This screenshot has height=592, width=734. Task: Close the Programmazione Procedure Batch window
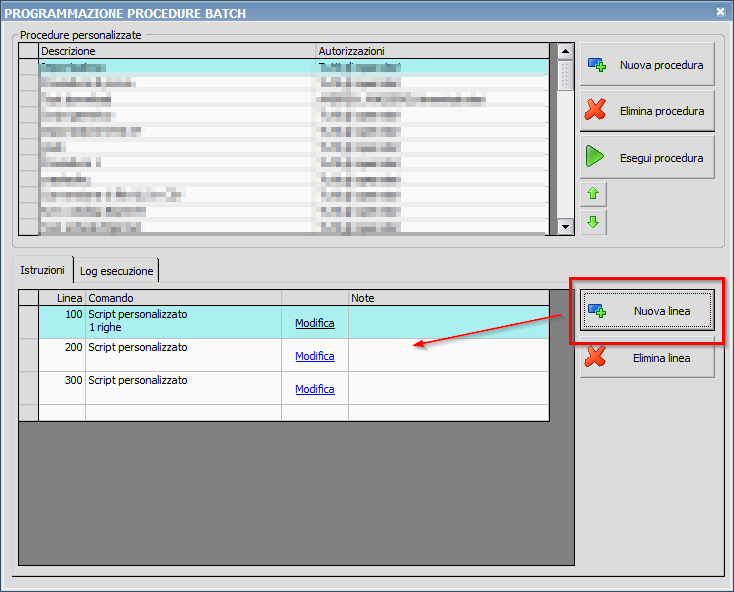[x=720, y=12]
